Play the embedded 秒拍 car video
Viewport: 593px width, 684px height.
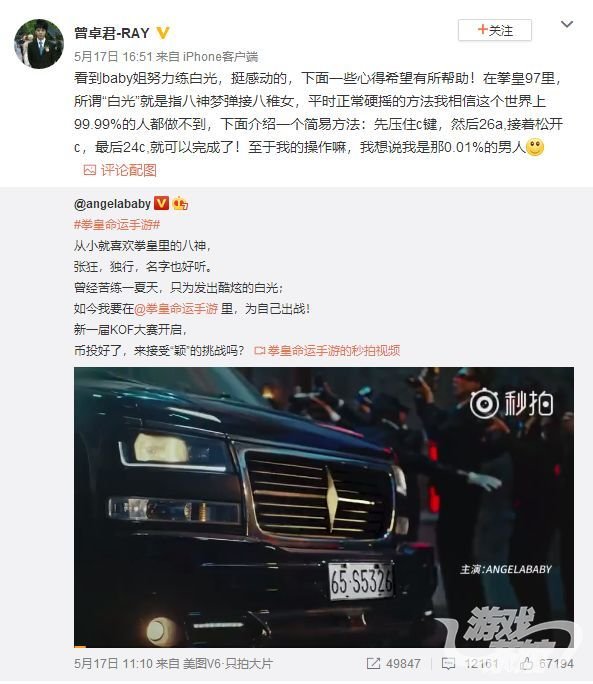324,507
